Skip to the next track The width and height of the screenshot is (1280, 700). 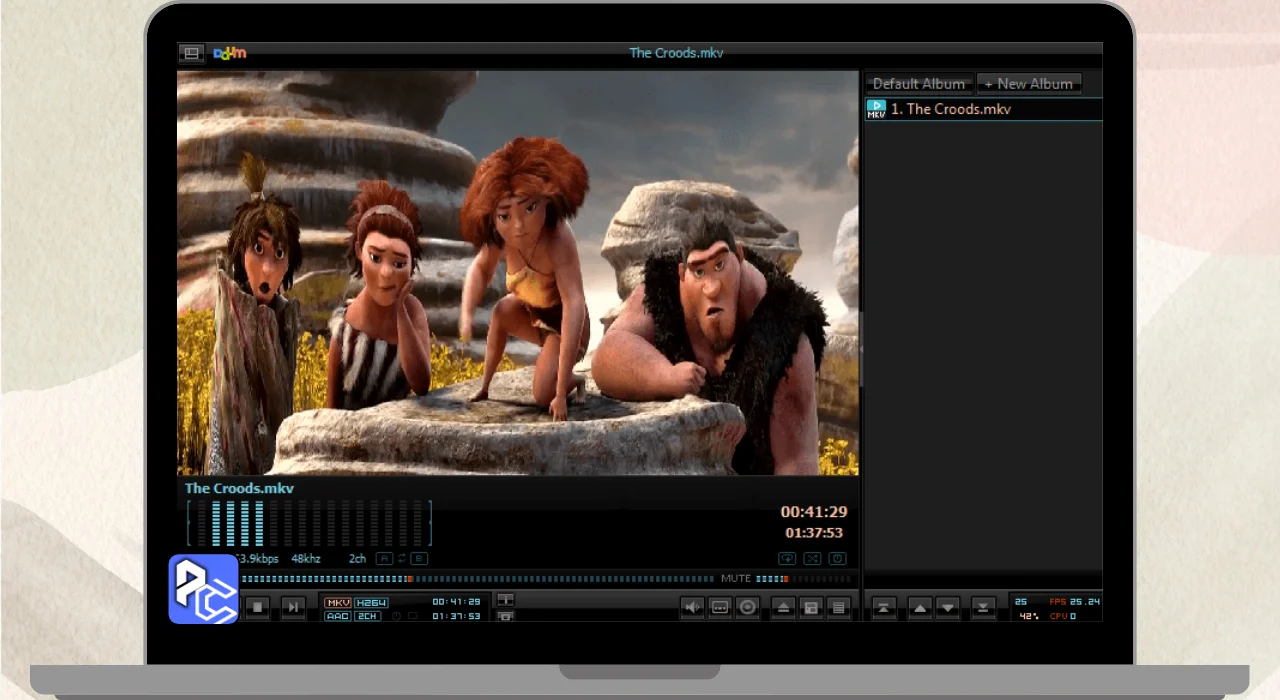[x=292, y=607]
